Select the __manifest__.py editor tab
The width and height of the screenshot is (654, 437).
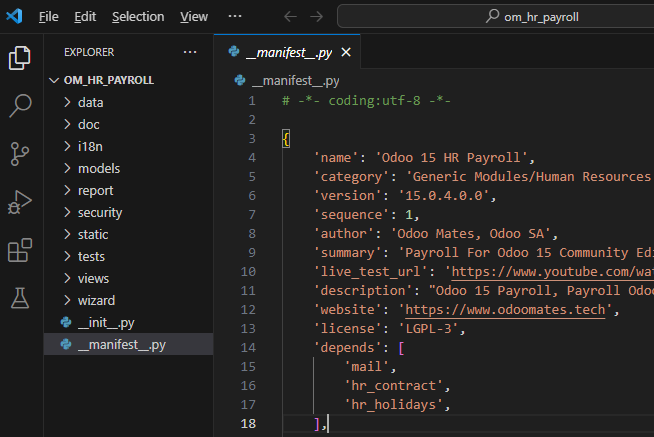(x=287, y=53)
